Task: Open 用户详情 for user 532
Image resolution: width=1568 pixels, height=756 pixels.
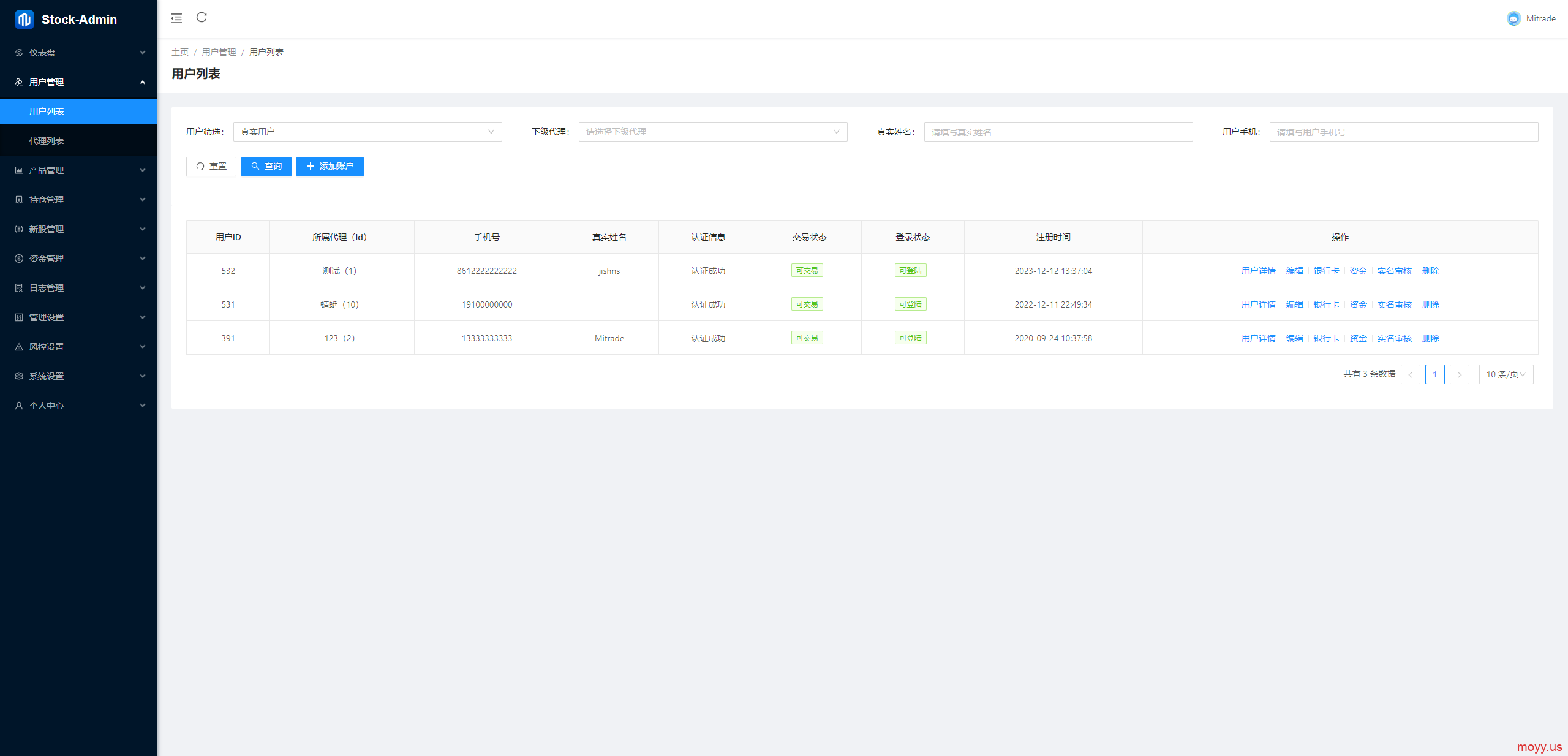Action: click(1259, 271)
